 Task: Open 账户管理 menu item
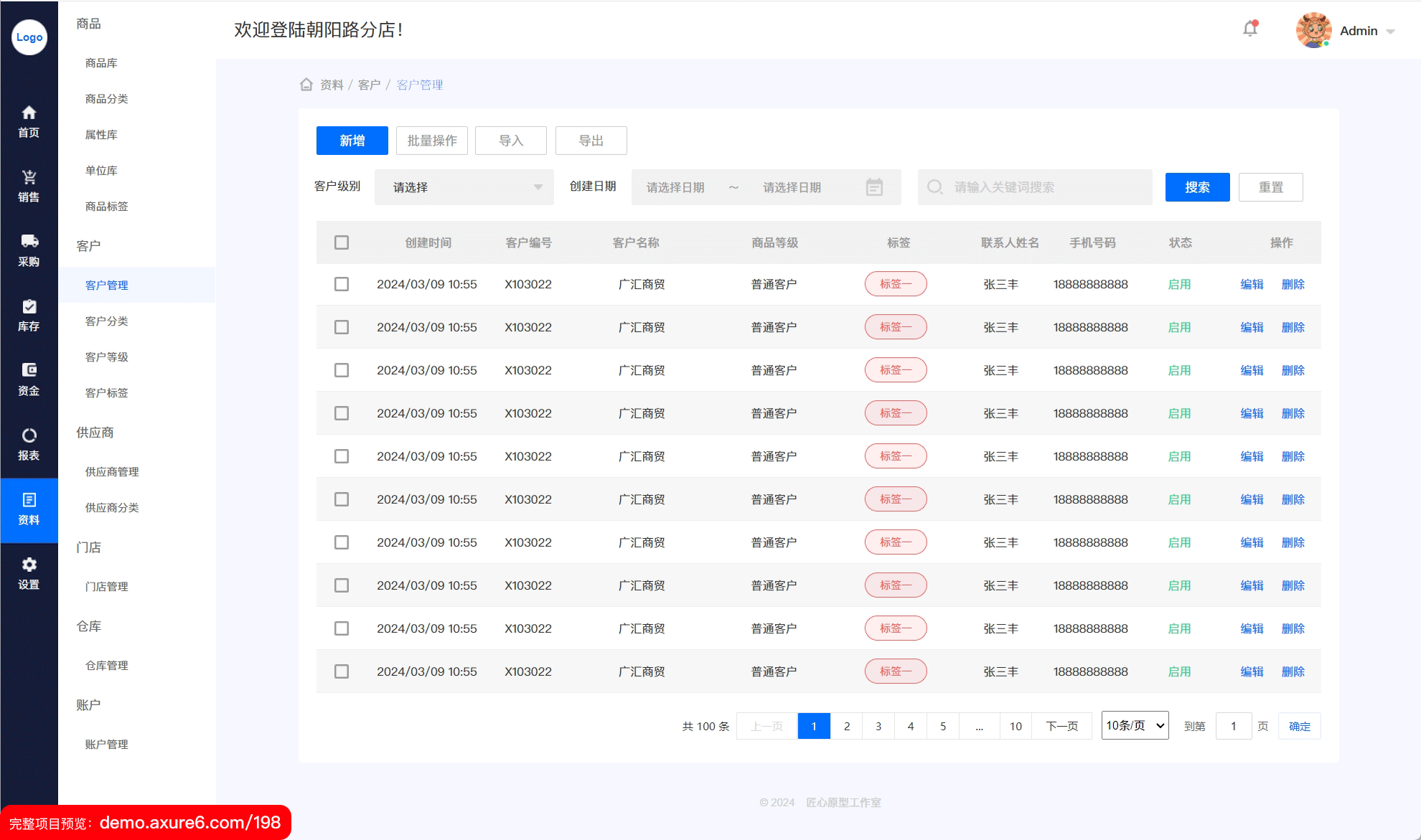click(107, 745)
